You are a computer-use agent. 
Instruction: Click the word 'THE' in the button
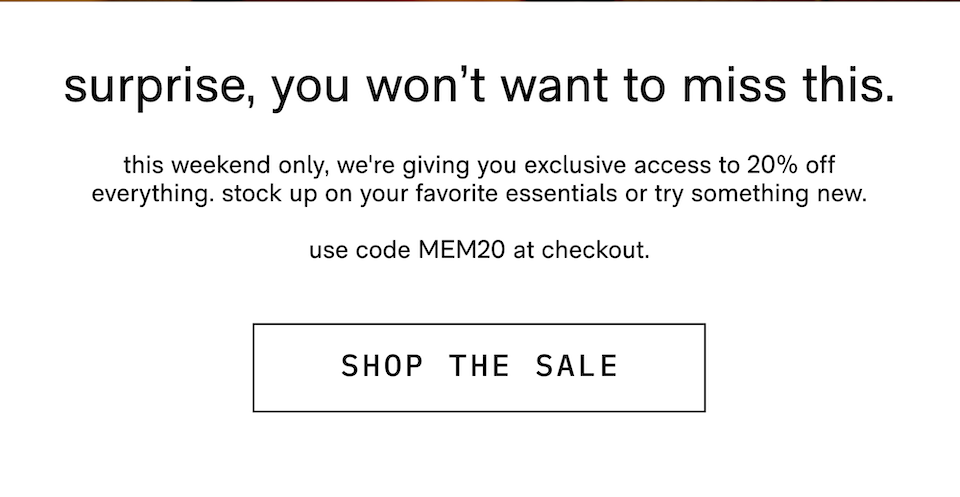coord(479,366)
